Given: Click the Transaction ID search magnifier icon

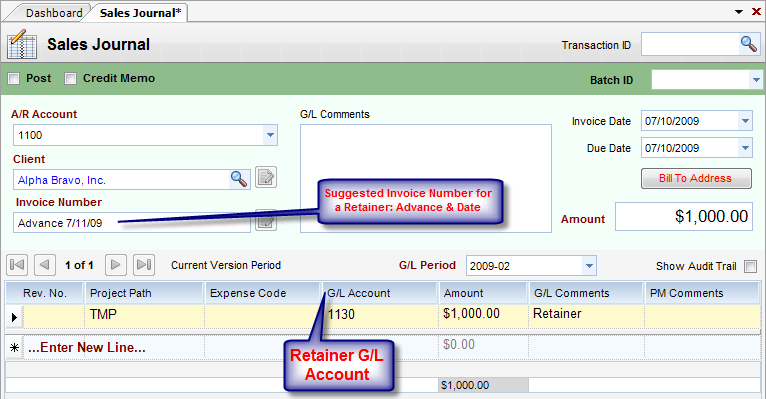Looking at the screenshot, I should 748,44.
